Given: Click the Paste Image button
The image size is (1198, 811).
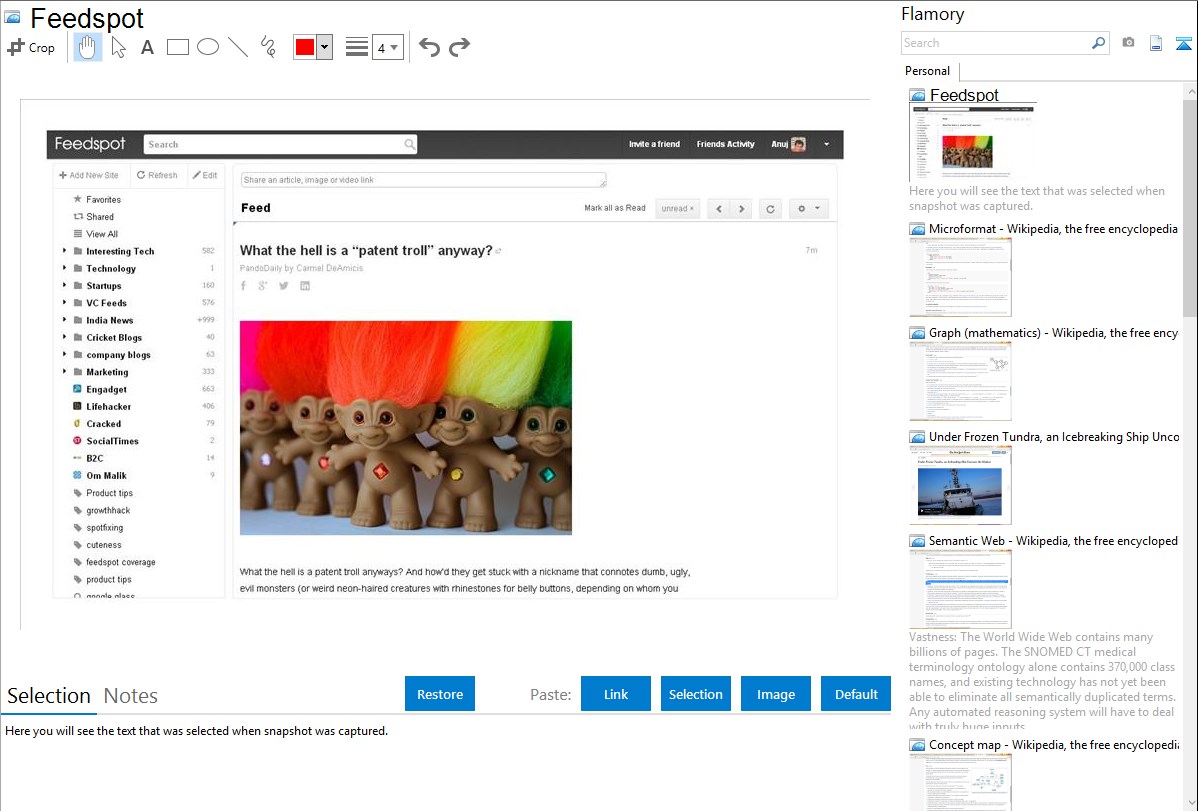Looking at the screenshot, I should [775, 694].
